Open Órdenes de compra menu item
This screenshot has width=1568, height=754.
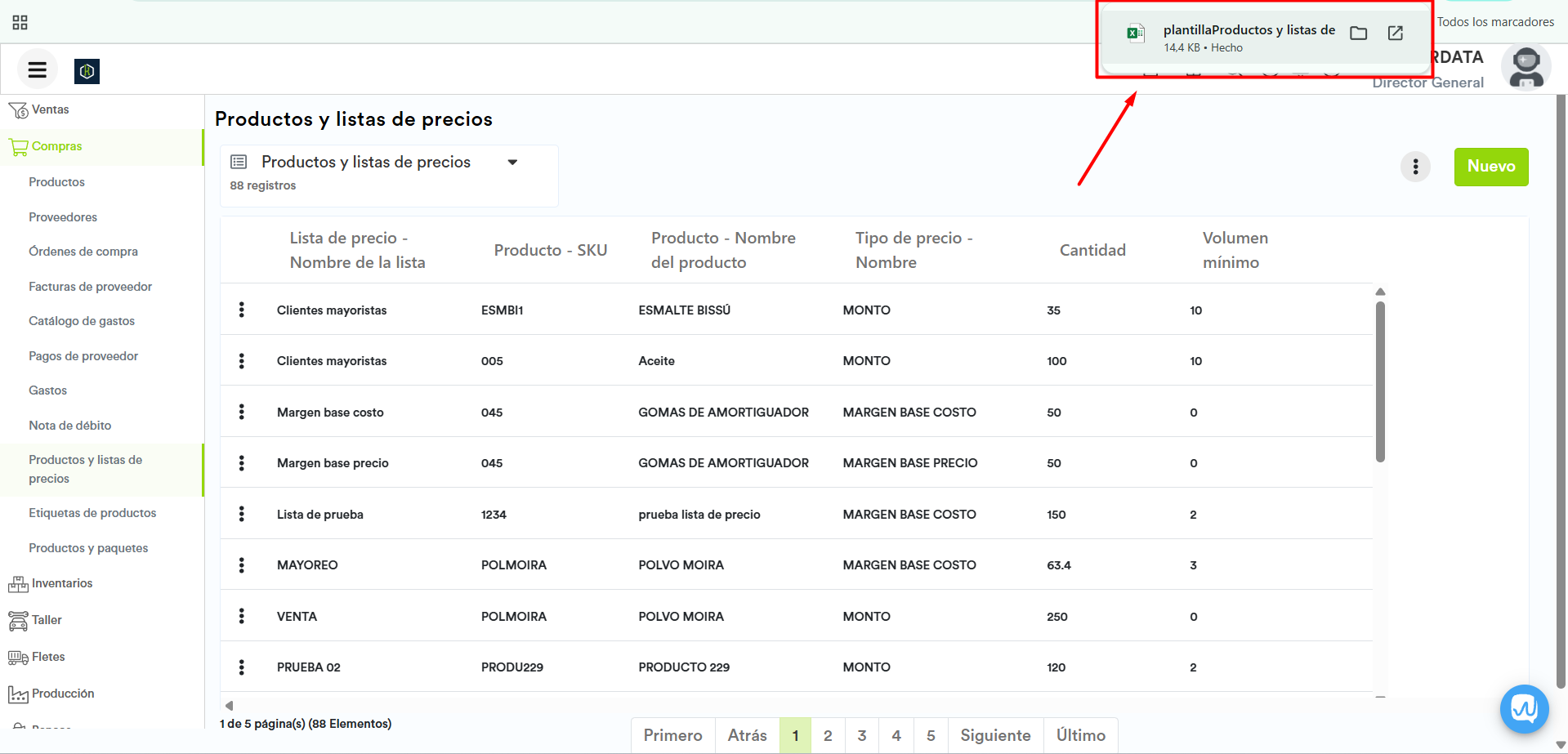tap(83, 252)
